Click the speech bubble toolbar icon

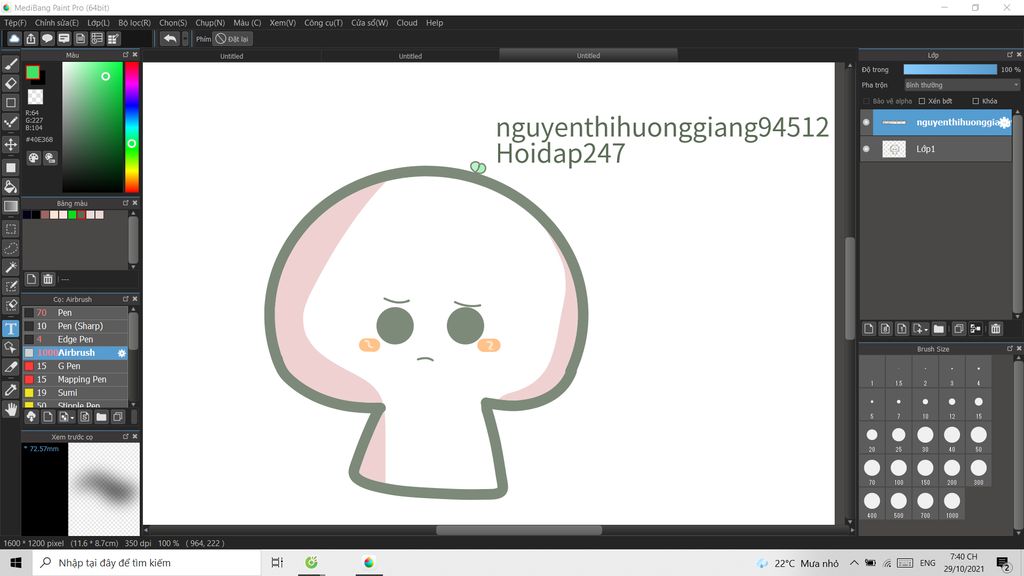pyautogui.click(x=47, y=39)
